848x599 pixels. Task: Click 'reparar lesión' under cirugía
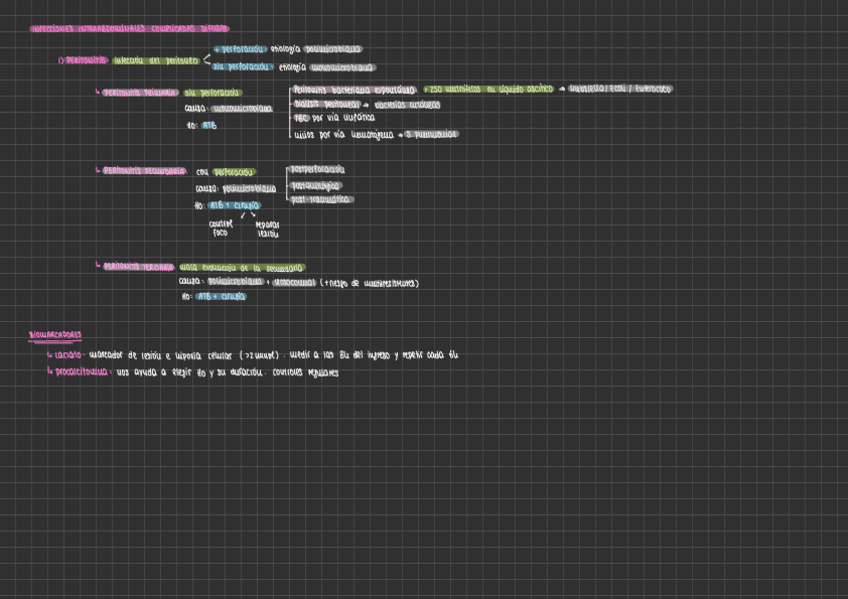[x=267, y=229]
